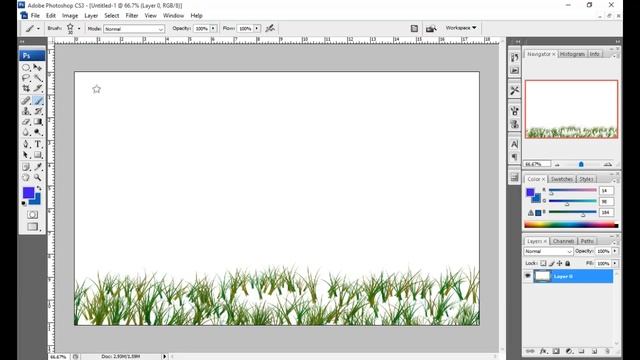Open the Styles tab
The width and height of the screenshot is (640, 360).
click(586, 179)
